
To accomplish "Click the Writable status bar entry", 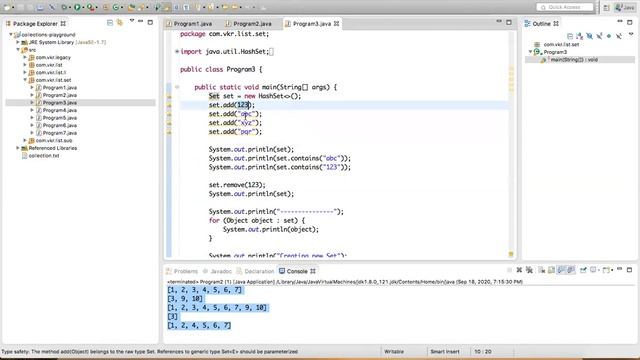I will coord(394,351).
